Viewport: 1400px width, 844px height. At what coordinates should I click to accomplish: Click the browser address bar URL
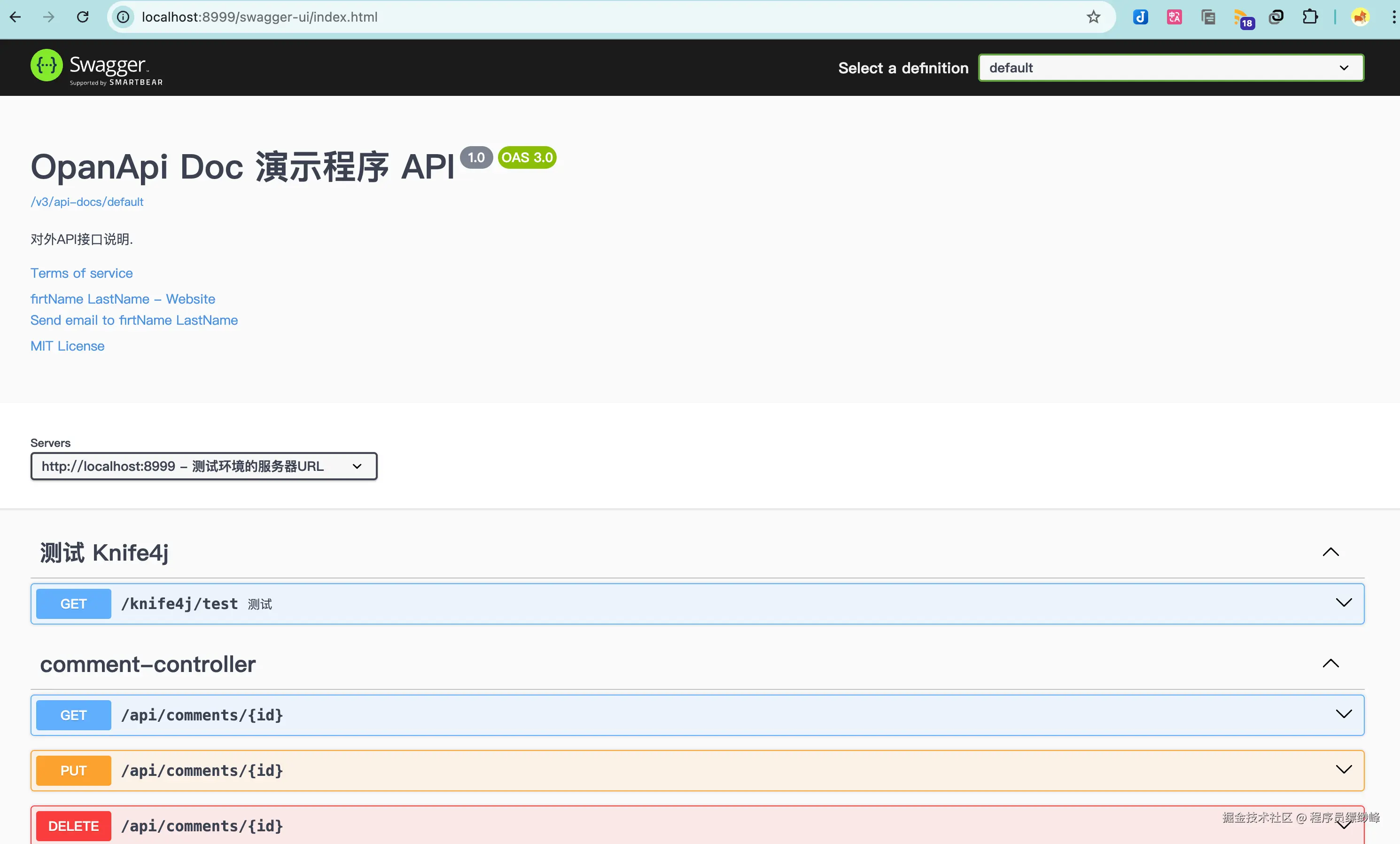coord(260,17)
